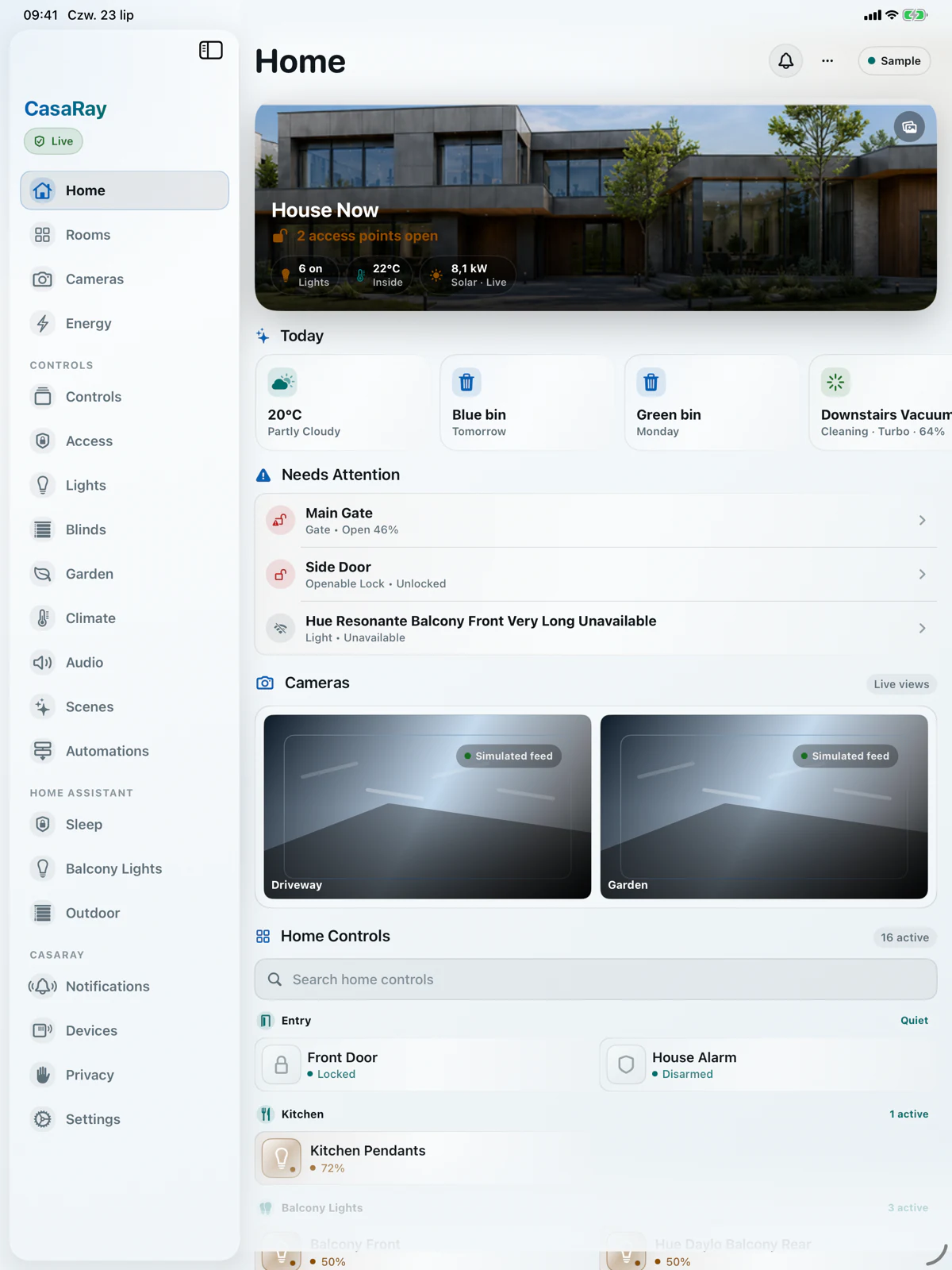Open notifications bell in the header
952x1270 pixels.
(x=785, y=61)
